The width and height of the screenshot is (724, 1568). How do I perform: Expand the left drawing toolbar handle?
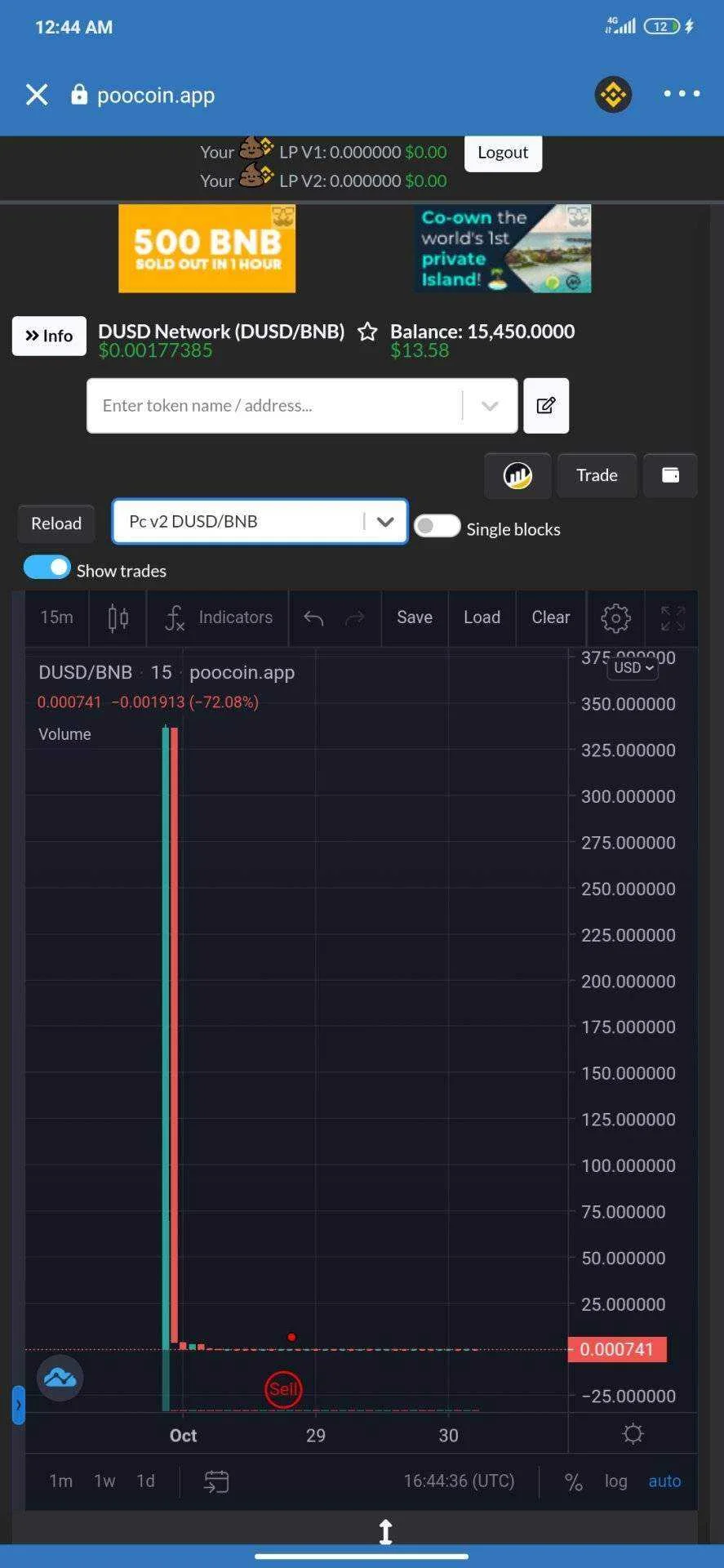tap(18, 1405)
